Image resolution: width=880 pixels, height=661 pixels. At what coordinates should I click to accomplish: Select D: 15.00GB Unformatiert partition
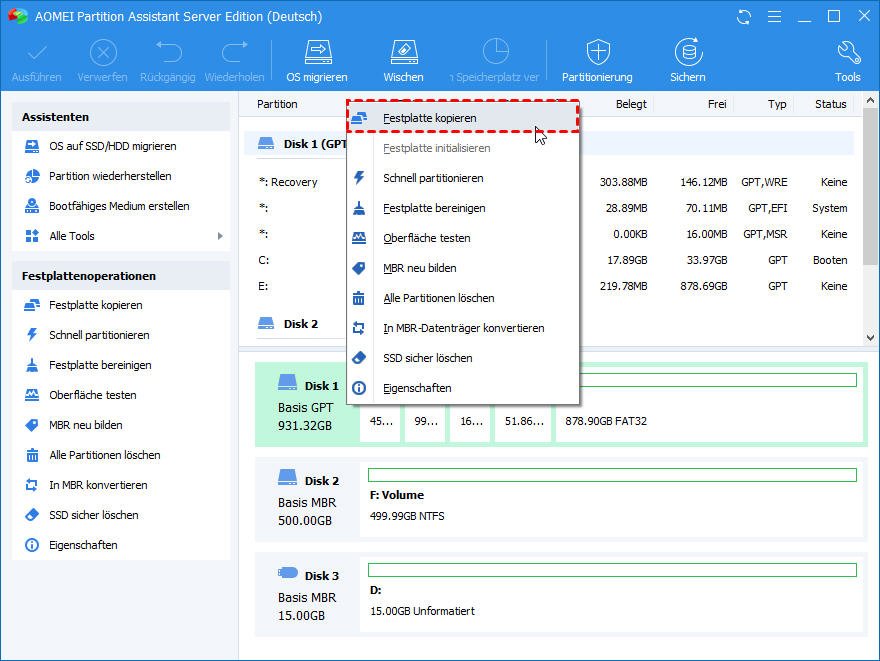coord(612,595)
